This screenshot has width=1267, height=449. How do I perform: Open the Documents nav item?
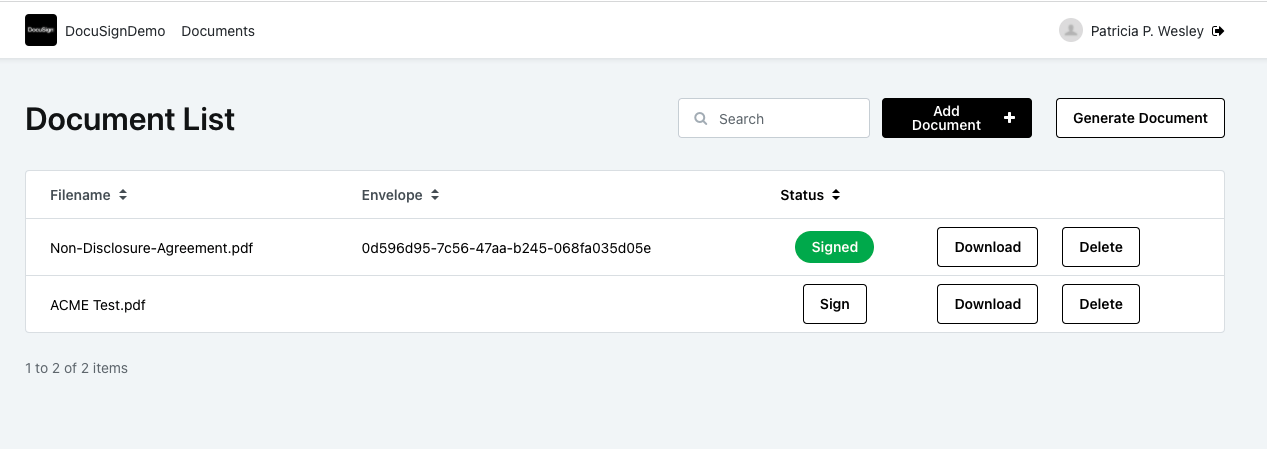pos(218,31)
